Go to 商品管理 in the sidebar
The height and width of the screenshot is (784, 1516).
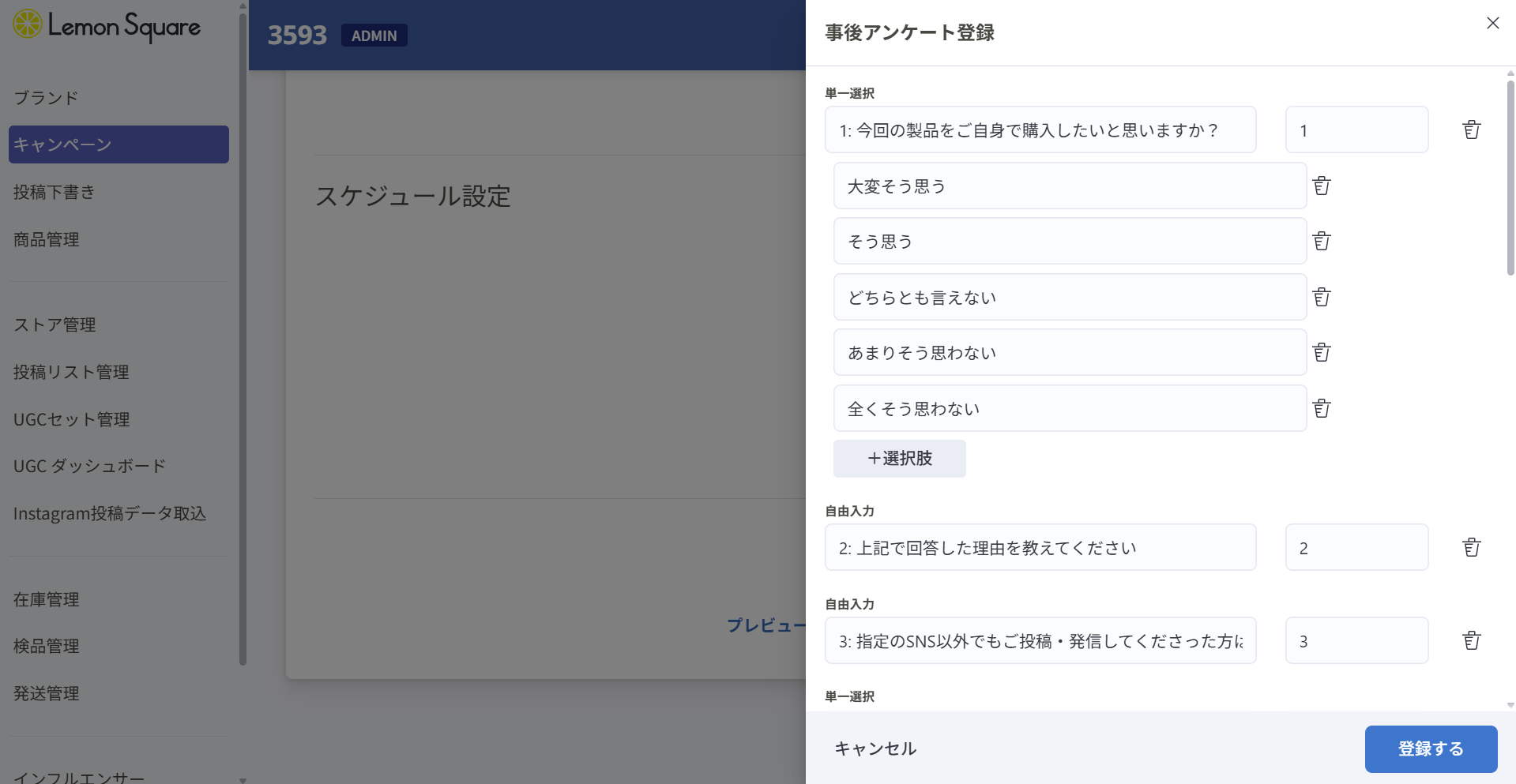click(x=47, y=239)
